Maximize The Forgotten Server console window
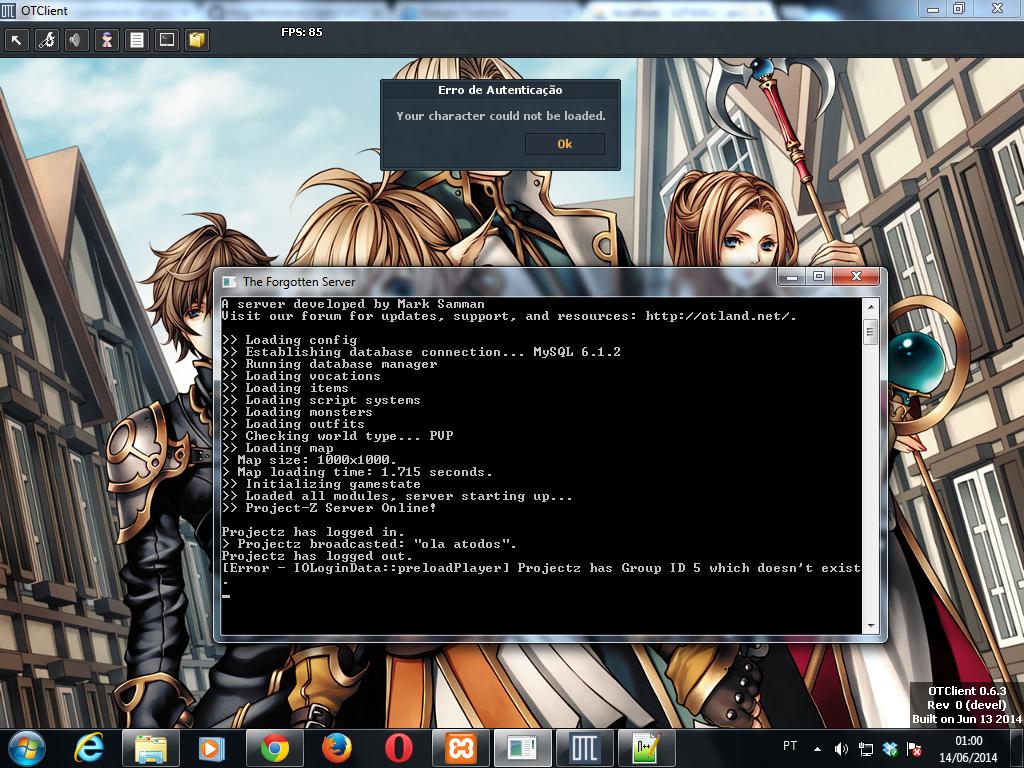 [819, 276]
